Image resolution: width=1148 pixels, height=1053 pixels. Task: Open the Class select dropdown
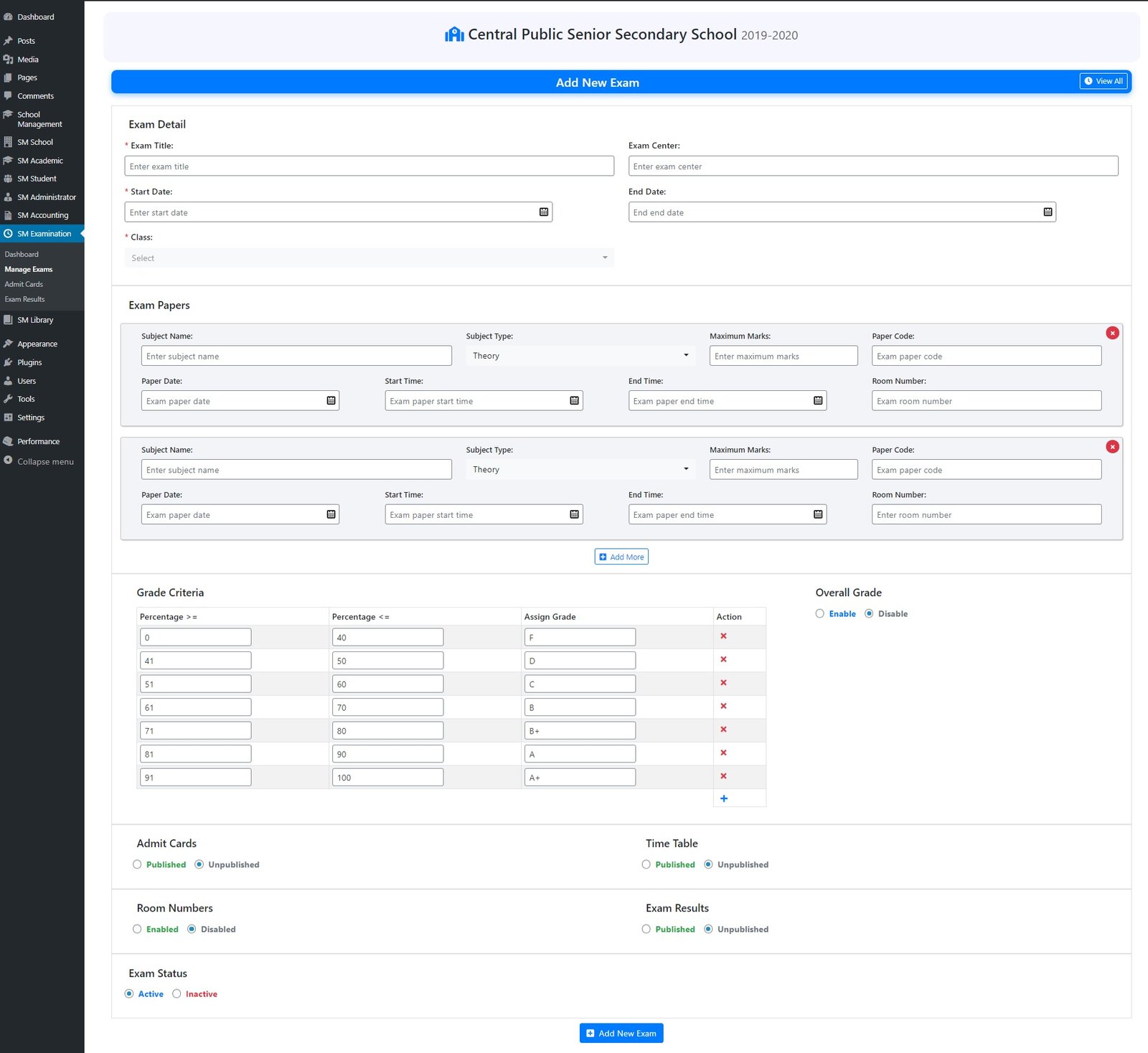coord(369,258)
